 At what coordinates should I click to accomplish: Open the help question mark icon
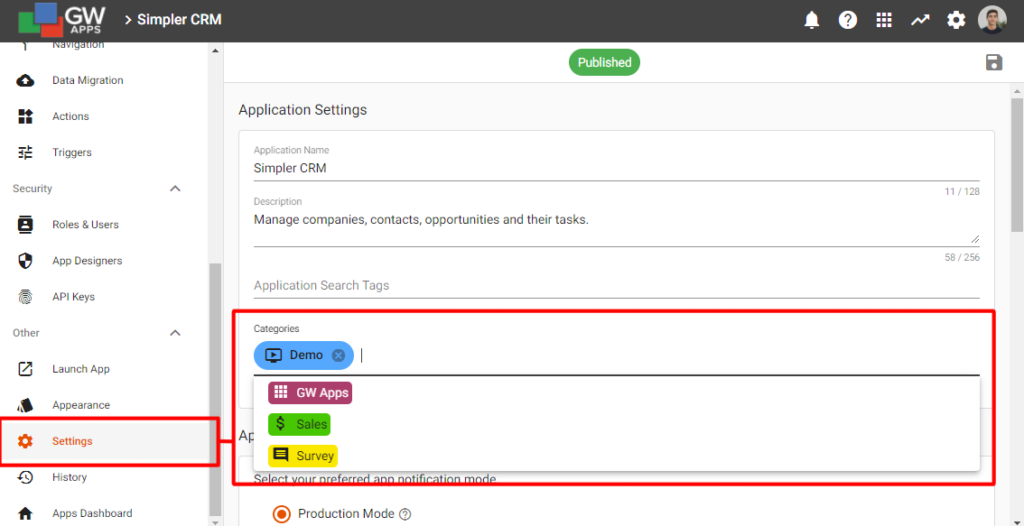point(848,20)
